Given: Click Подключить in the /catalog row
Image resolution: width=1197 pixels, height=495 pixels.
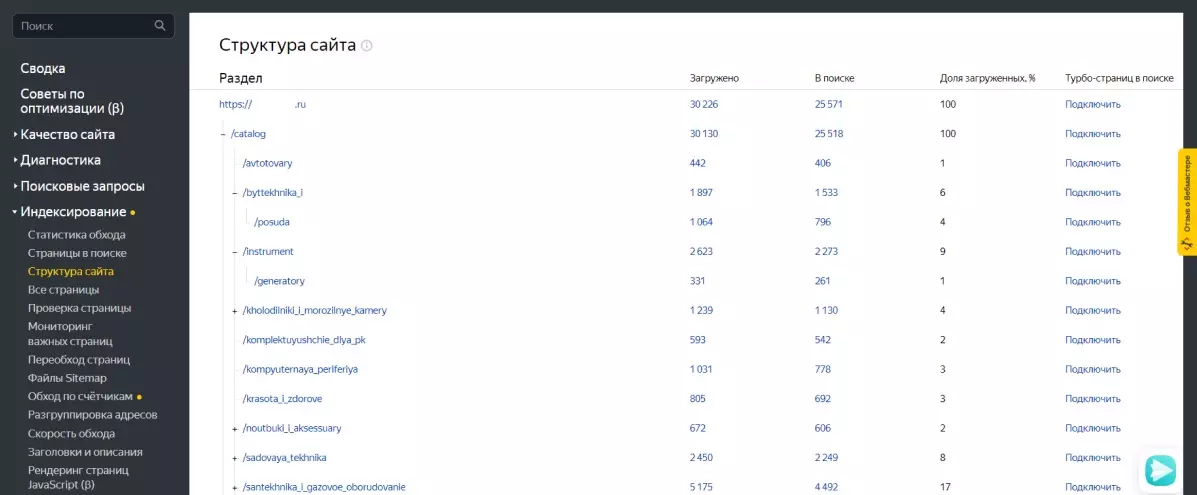Looking at the screenshot, I should click(x=1092, y=134).
